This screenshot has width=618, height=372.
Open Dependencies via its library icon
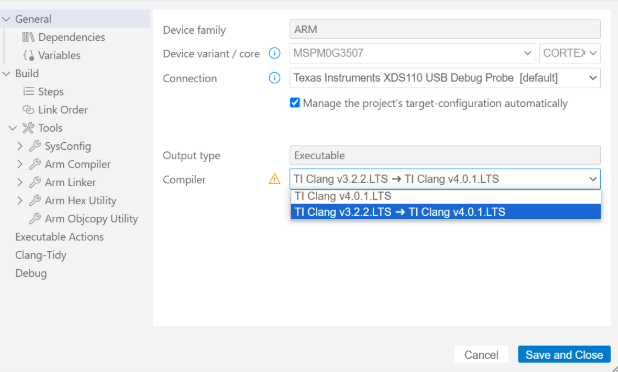point(28,37)
